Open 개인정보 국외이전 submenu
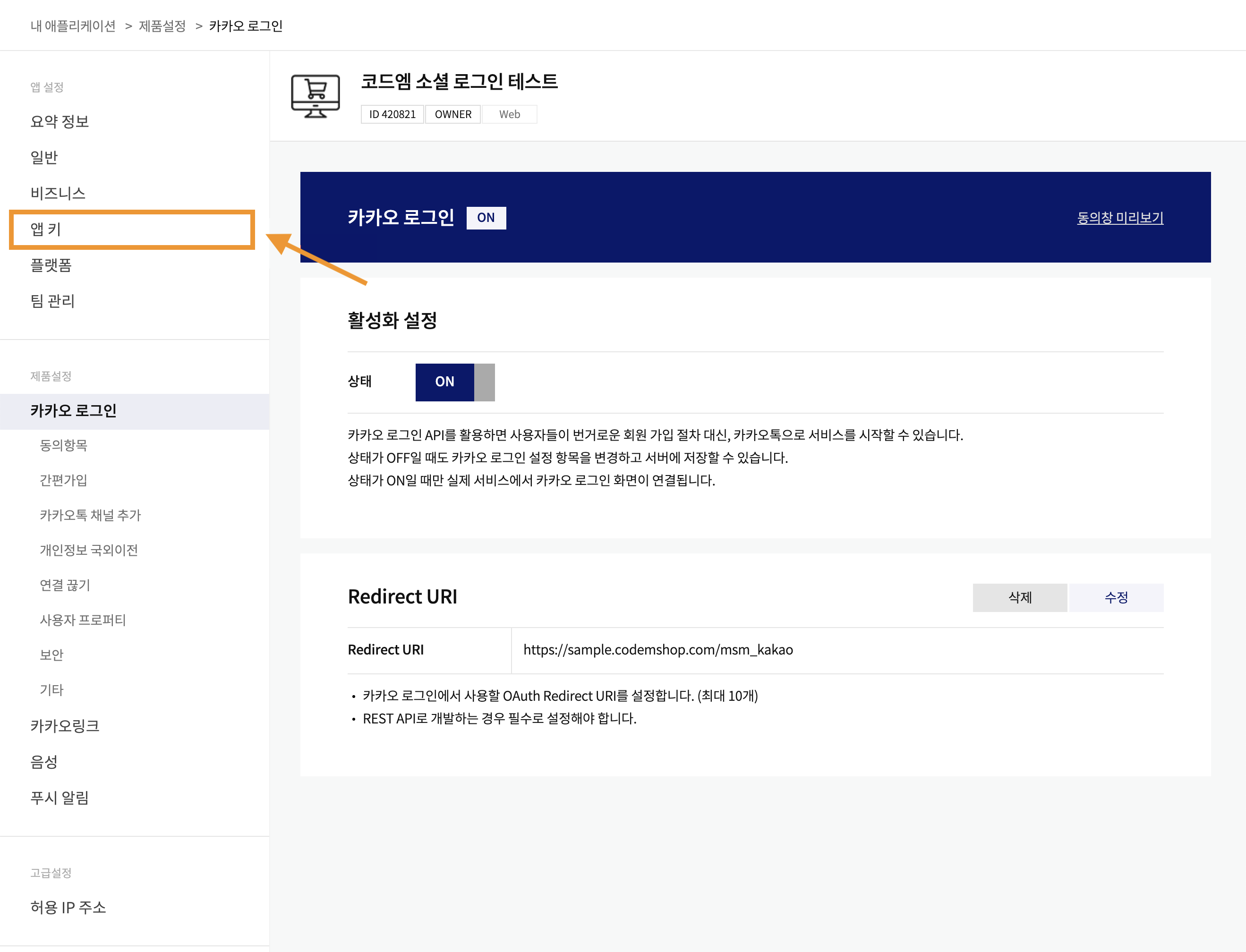Screen dimensions: 1246x952 (89, 550)
